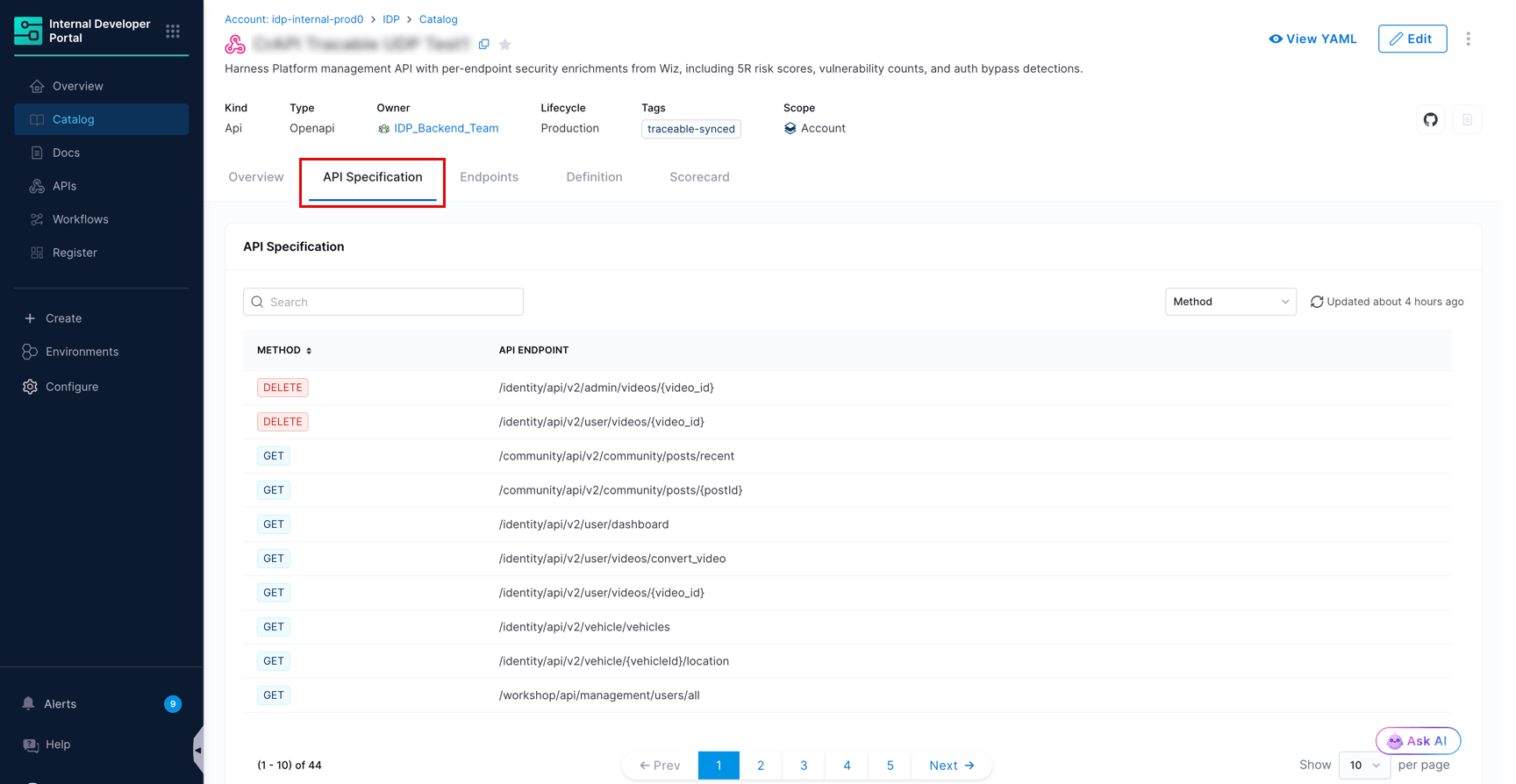
Task: Click the Prev page button
Action: [660, 766]
